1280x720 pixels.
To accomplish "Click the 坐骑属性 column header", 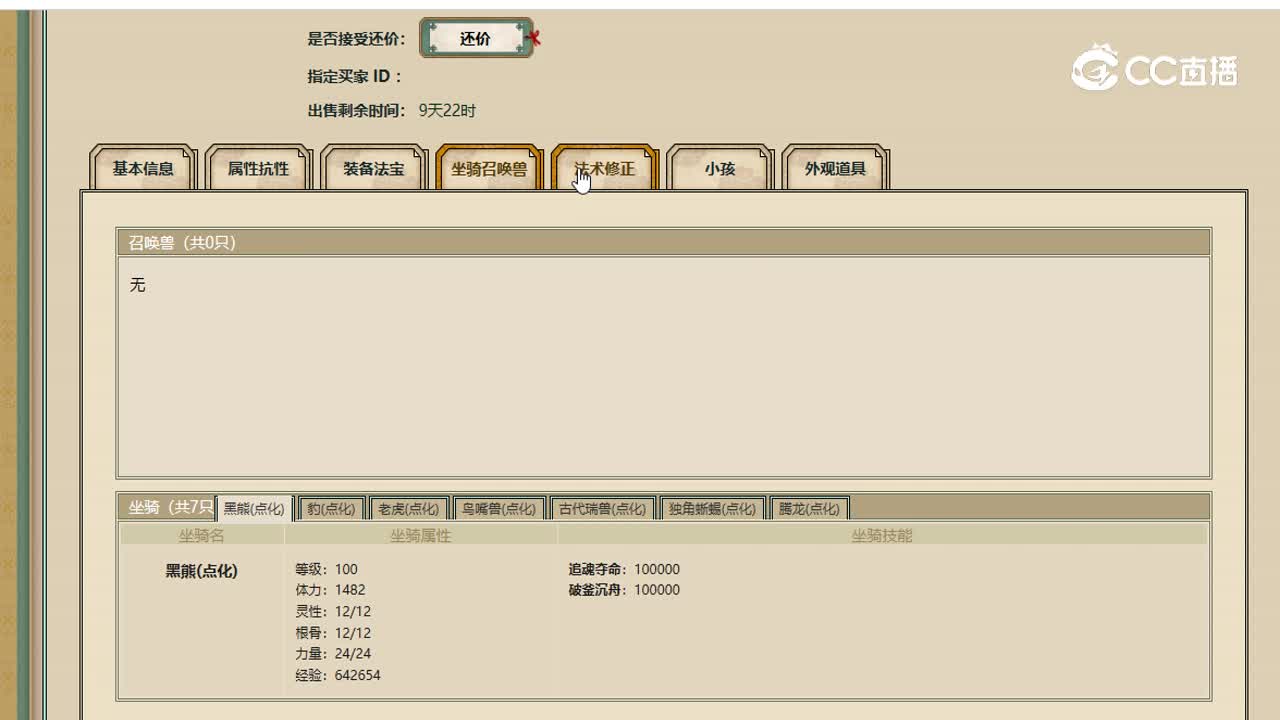I will [421, 536].
